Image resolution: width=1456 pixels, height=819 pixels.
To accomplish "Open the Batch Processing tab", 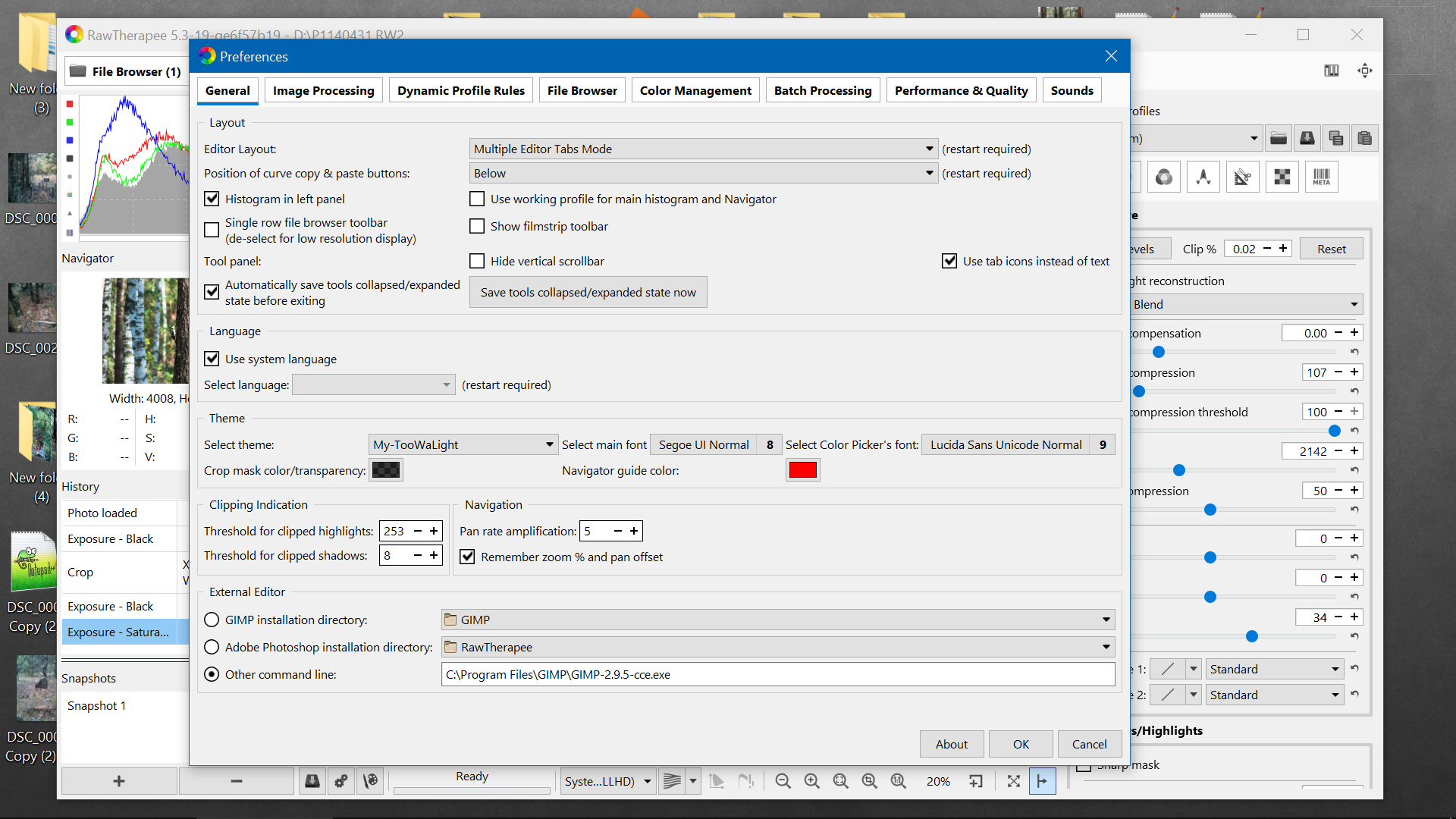I will click(x=822, y=89).
